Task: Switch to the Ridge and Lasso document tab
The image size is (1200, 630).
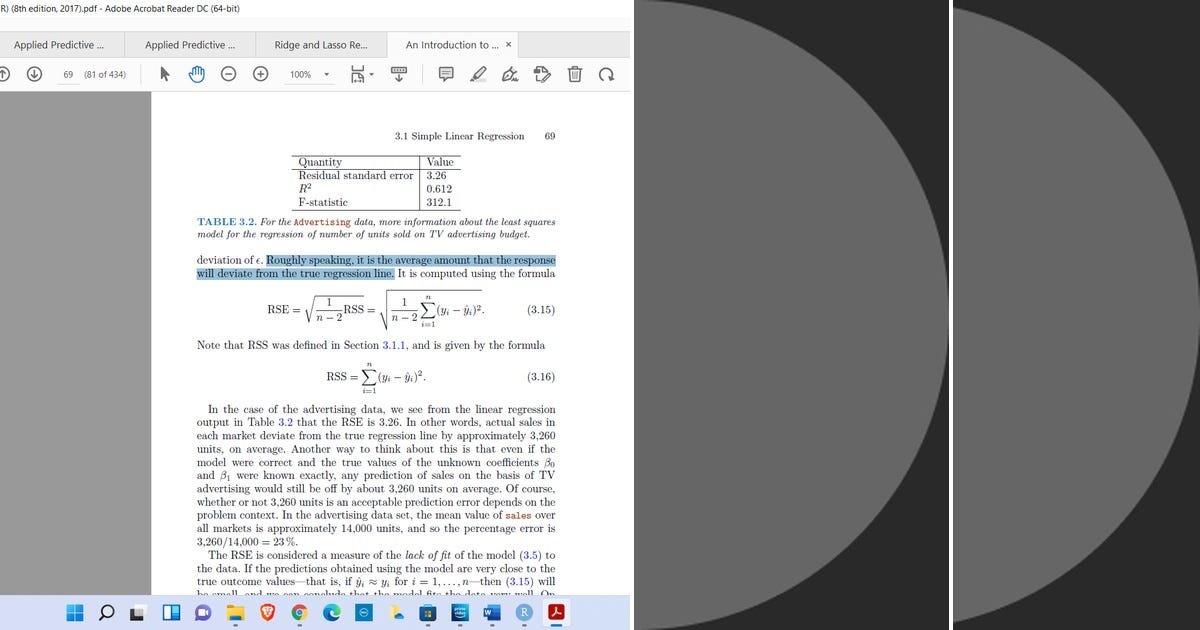Action: [x=318, y=44]
